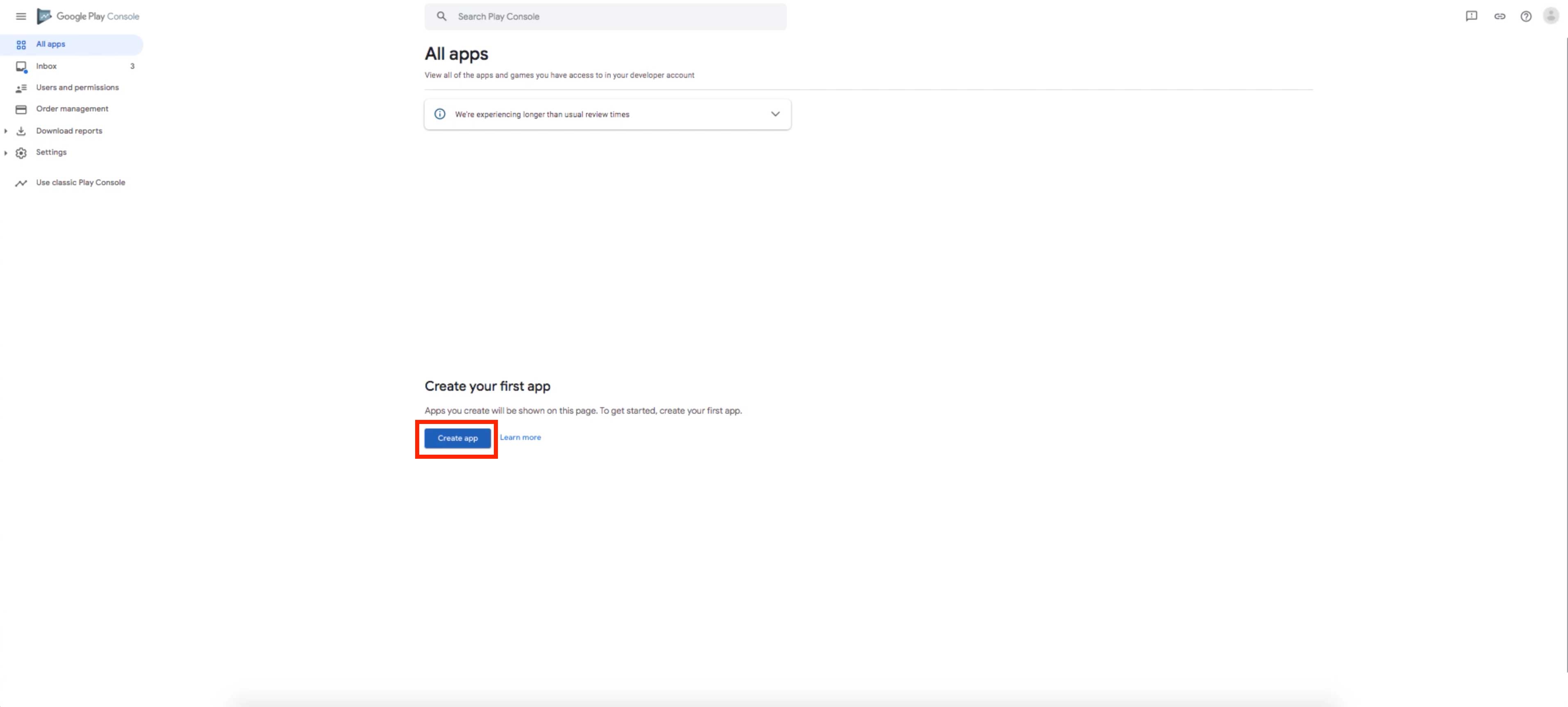Click the Google Play Console logo
This screenshot has height=707, width=1568.
pyautogui.click(x=88, y=16)
